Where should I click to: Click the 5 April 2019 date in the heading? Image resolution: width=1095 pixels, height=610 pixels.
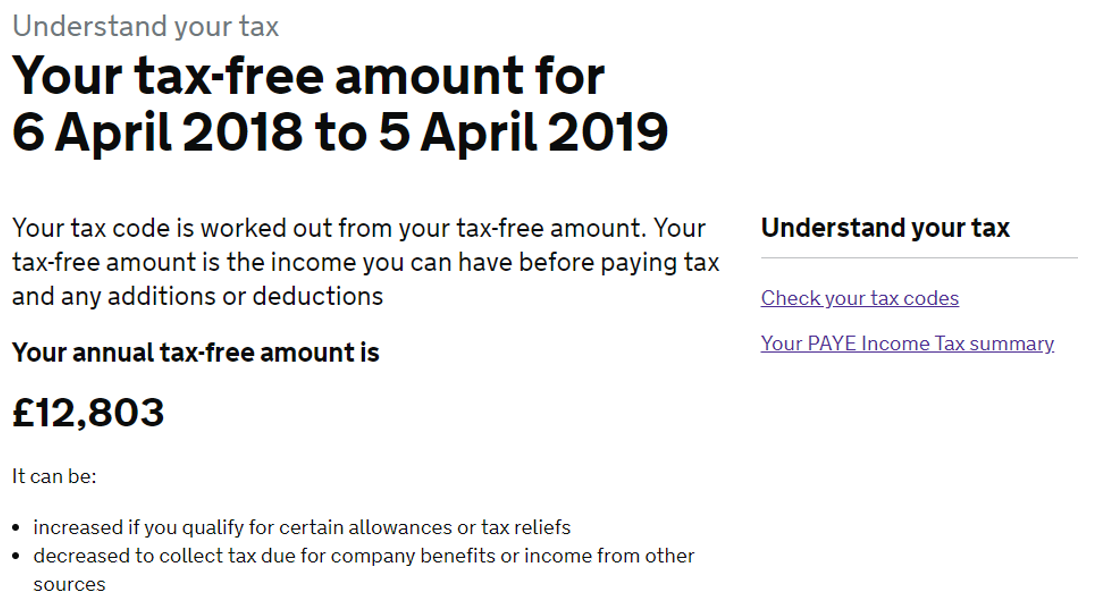click(x=523, y=132)
